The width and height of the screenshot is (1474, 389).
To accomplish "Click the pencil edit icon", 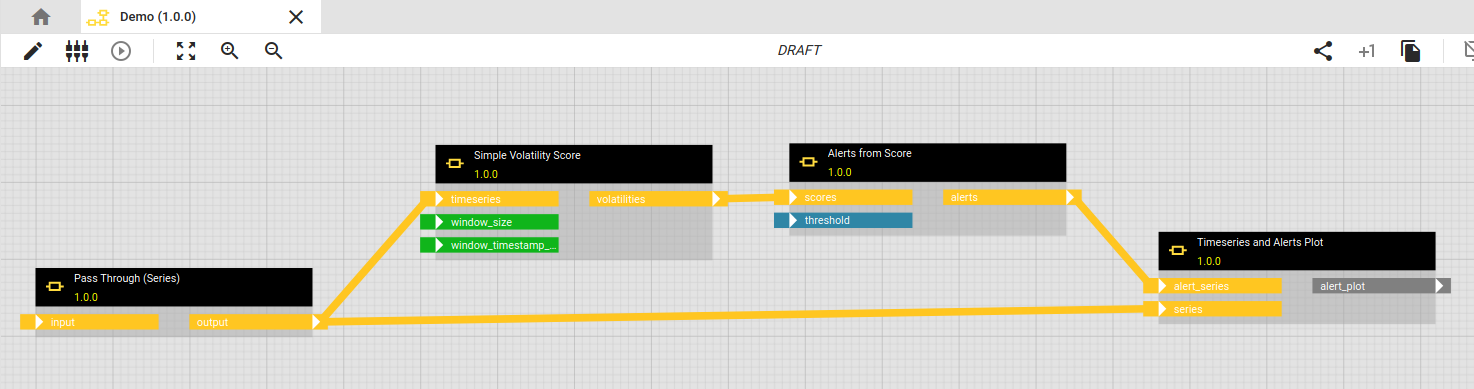I will (33, 51).
